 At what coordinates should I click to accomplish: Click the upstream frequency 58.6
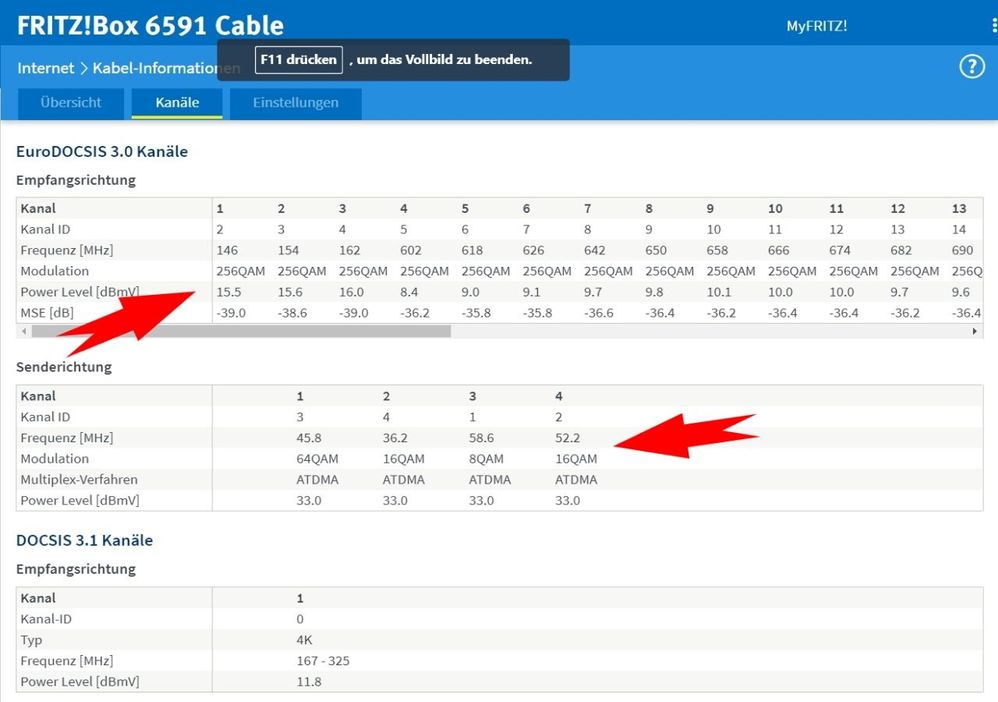tap(481, 438)
